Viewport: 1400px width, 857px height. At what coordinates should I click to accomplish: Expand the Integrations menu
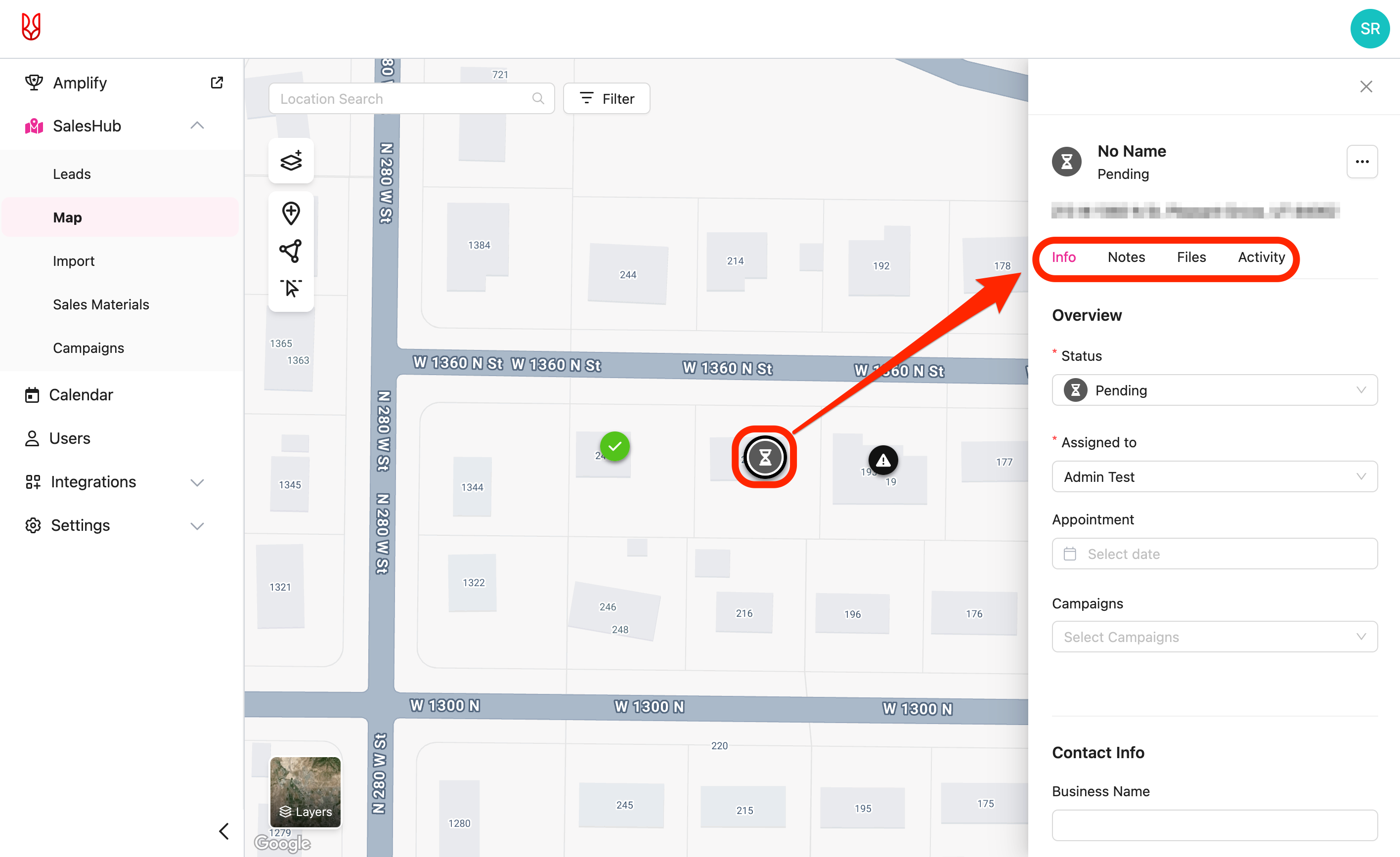197,482
